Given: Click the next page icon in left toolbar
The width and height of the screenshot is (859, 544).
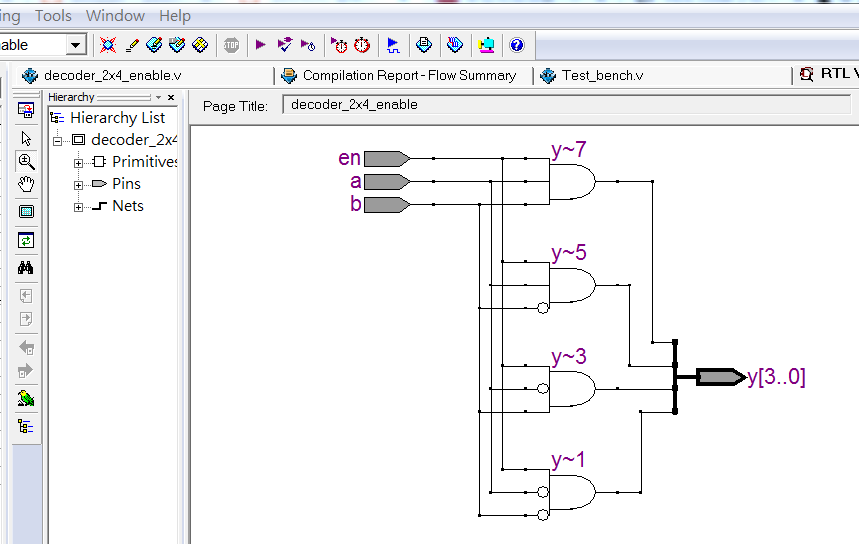Looking at the screenshot, I should 26,319.
